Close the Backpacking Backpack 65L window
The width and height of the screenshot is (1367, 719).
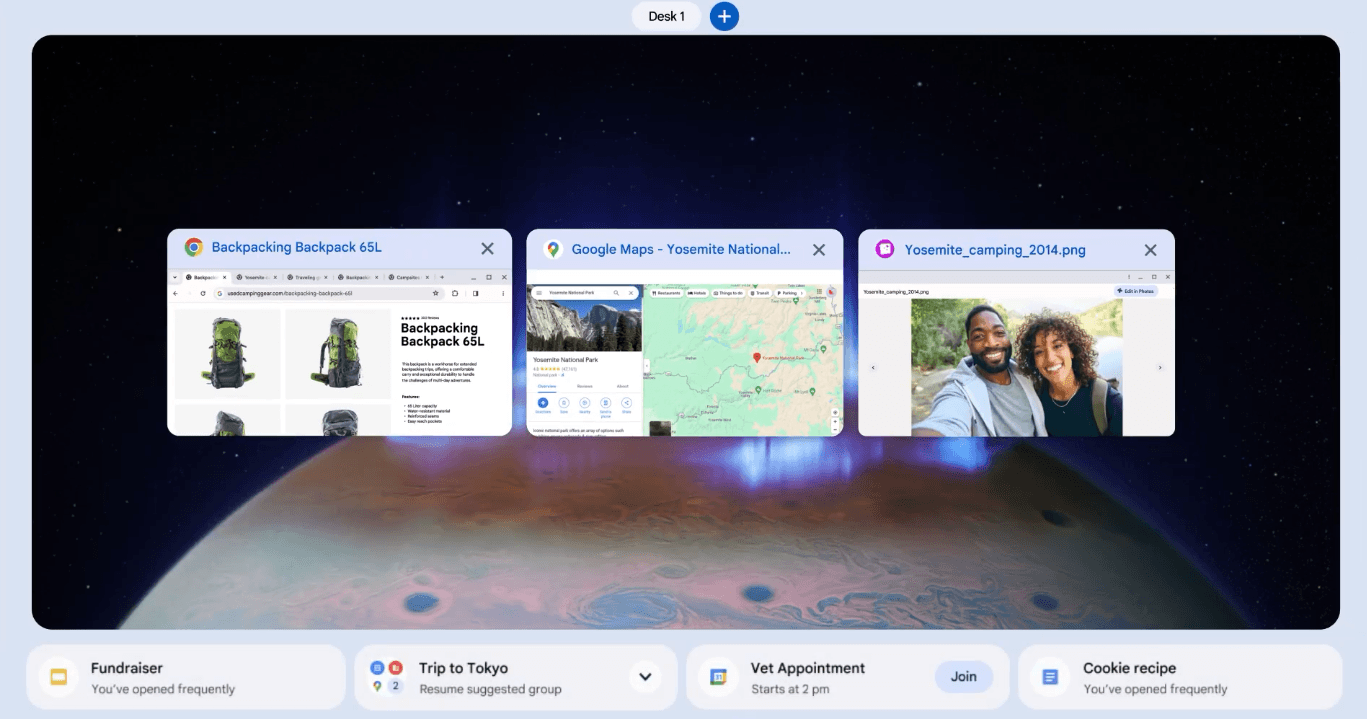(487, 249)
